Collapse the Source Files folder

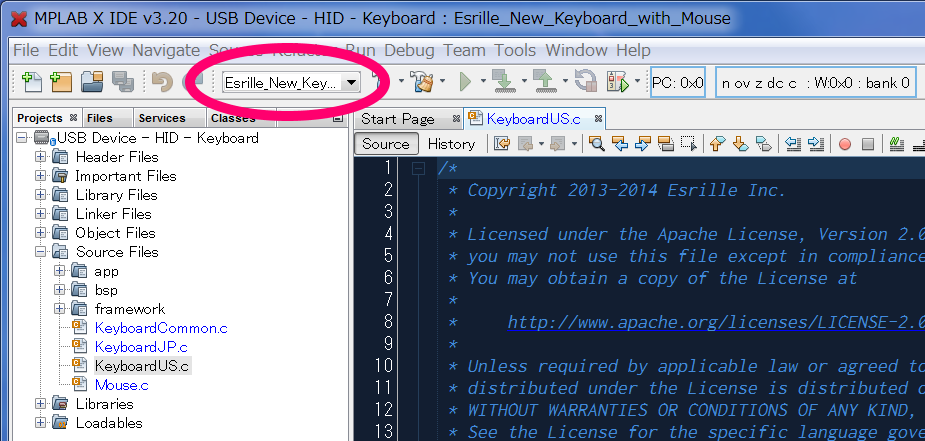pos(40,252)
